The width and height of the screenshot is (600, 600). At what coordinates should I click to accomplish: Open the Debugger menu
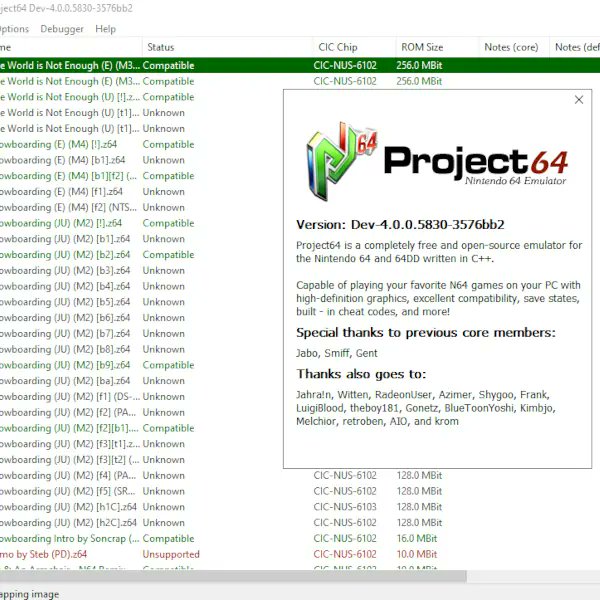62,29
